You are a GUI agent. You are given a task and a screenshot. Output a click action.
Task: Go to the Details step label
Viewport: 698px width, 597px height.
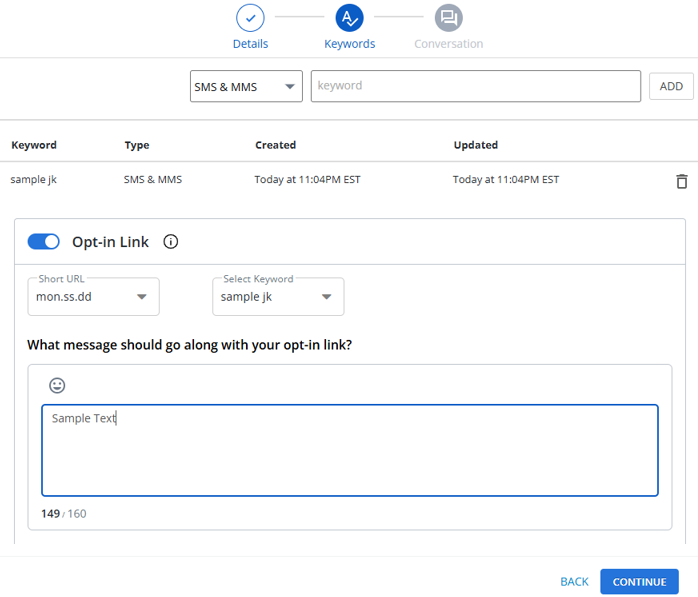(x=250, y=44)
